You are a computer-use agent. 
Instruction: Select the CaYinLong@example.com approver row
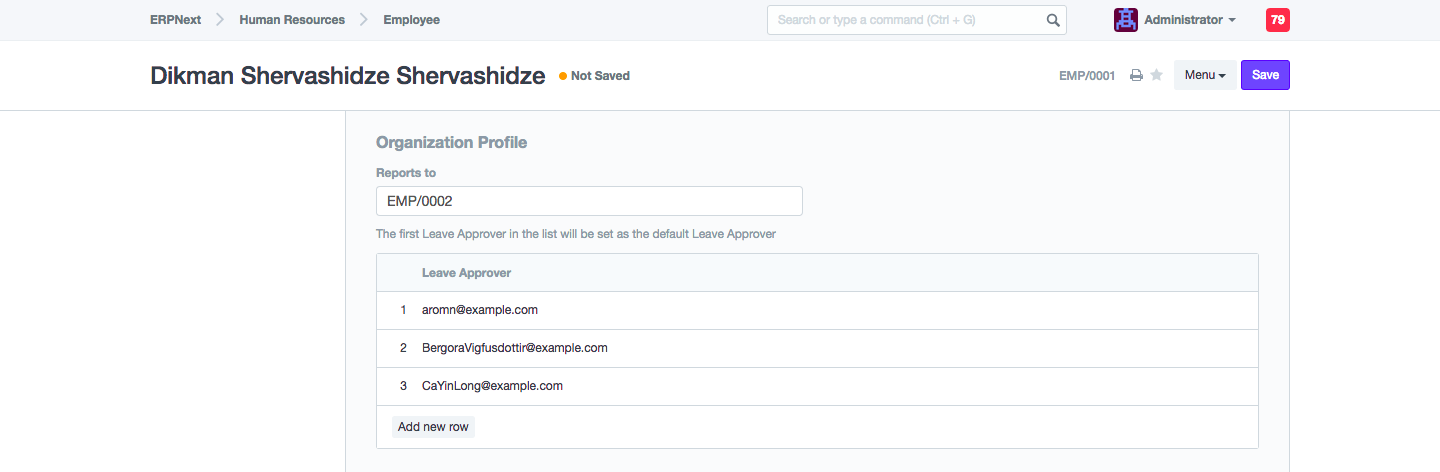point(492,386)
